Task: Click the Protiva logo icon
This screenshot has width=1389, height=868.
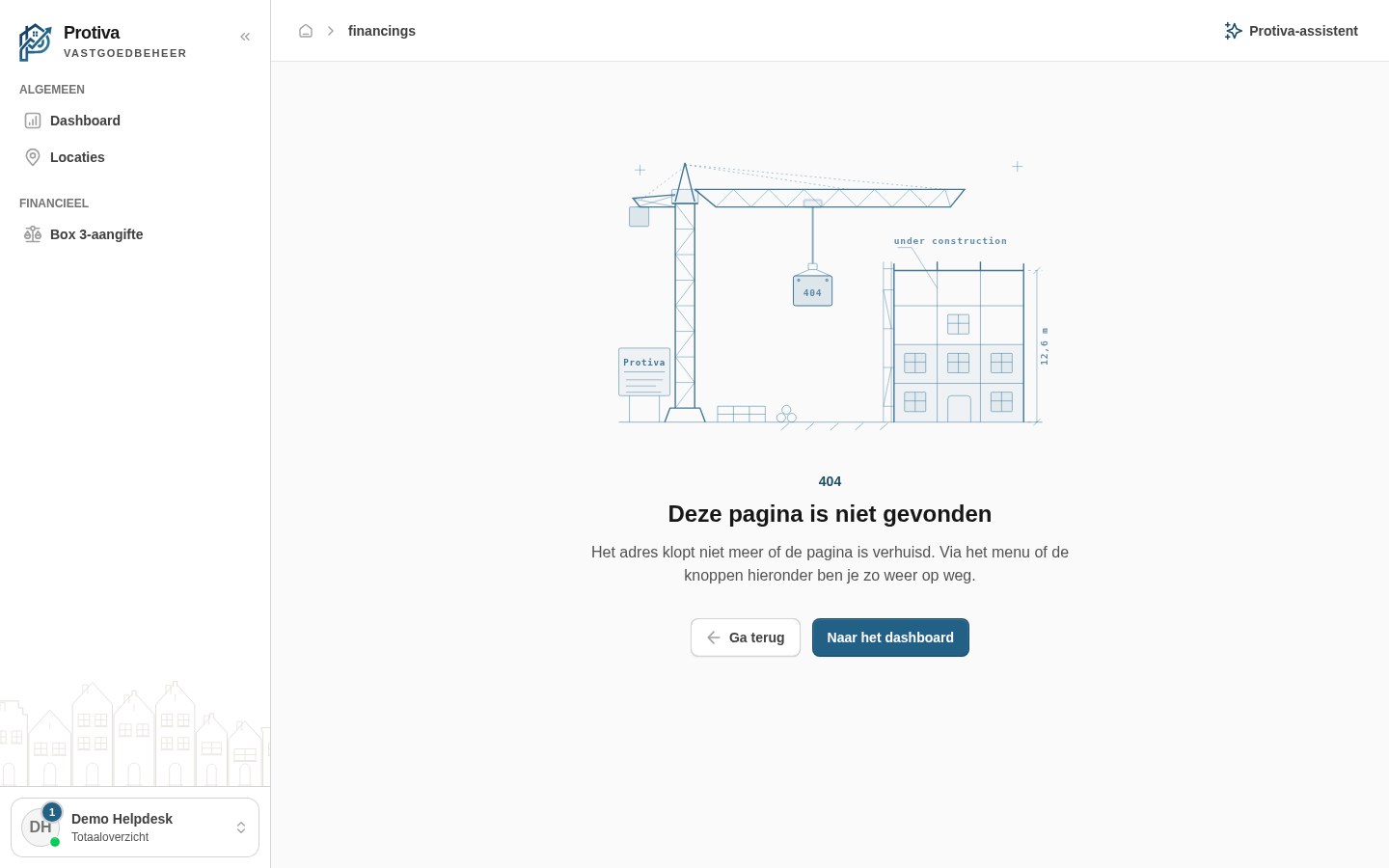Action: [x=36, y=42]
